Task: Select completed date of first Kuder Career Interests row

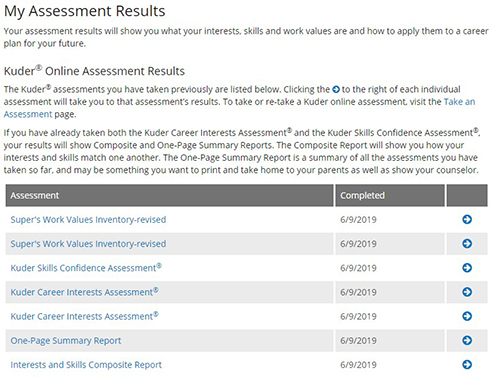Action: (358, 292)
